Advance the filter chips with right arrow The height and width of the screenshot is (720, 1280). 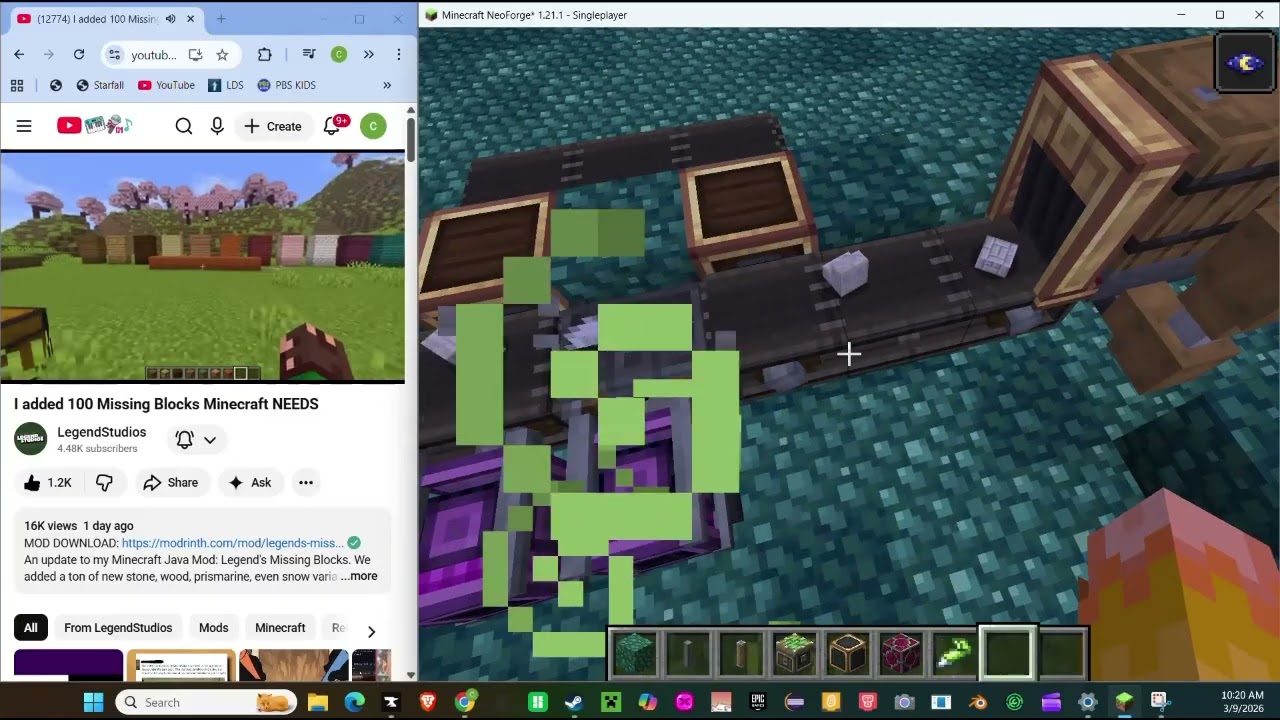coord(371,631)
